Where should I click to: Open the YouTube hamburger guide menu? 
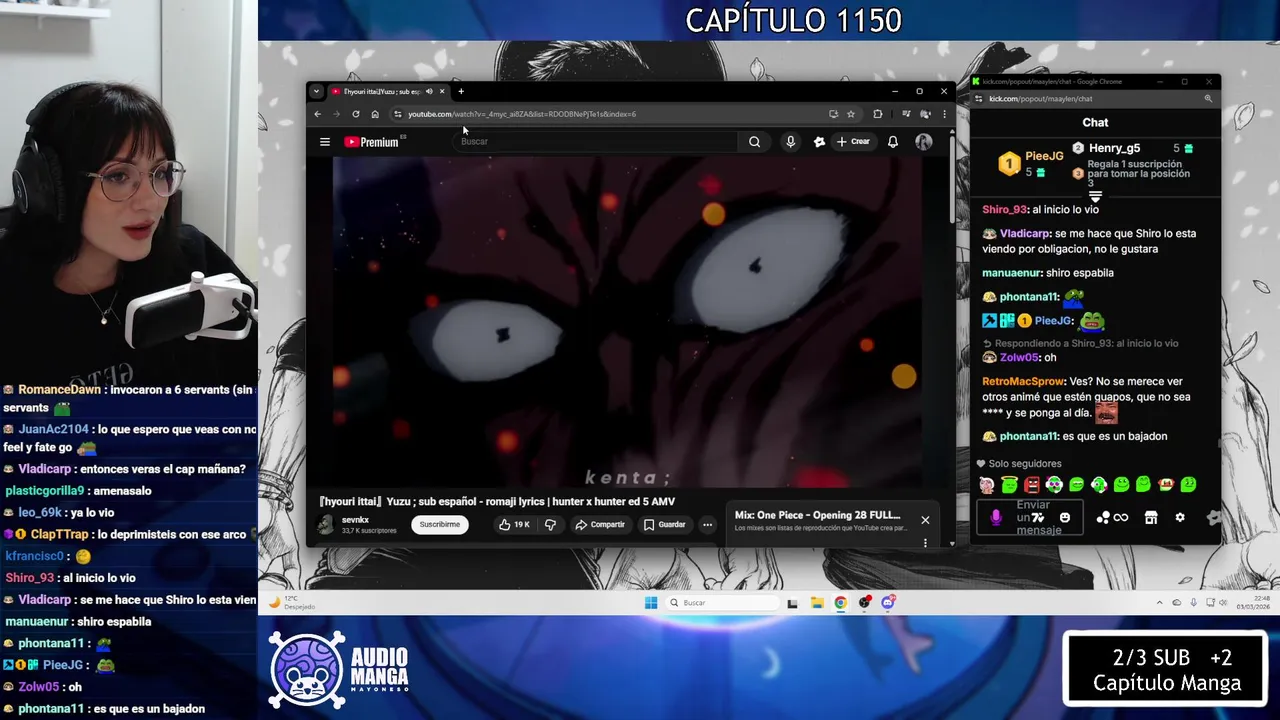tap(325, 142)
